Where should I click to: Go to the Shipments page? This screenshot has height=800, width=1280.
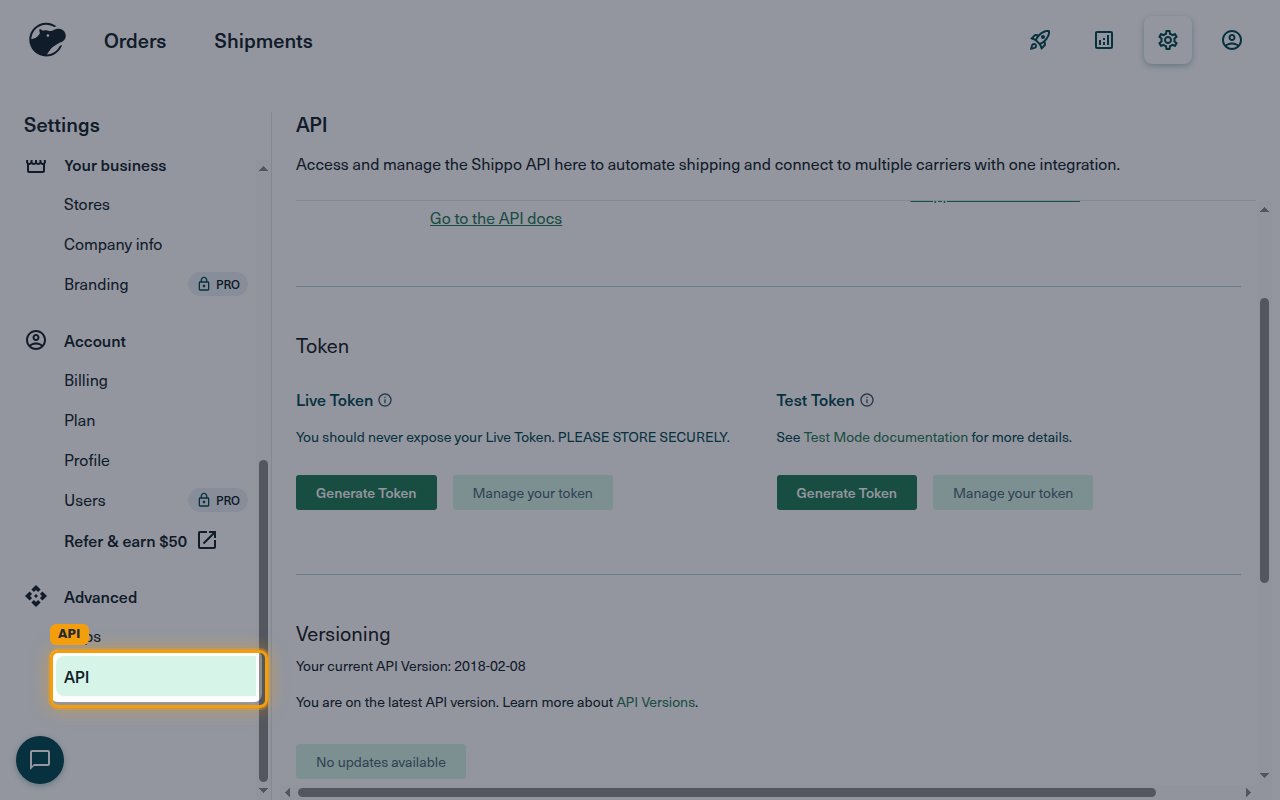pos(263,41)
